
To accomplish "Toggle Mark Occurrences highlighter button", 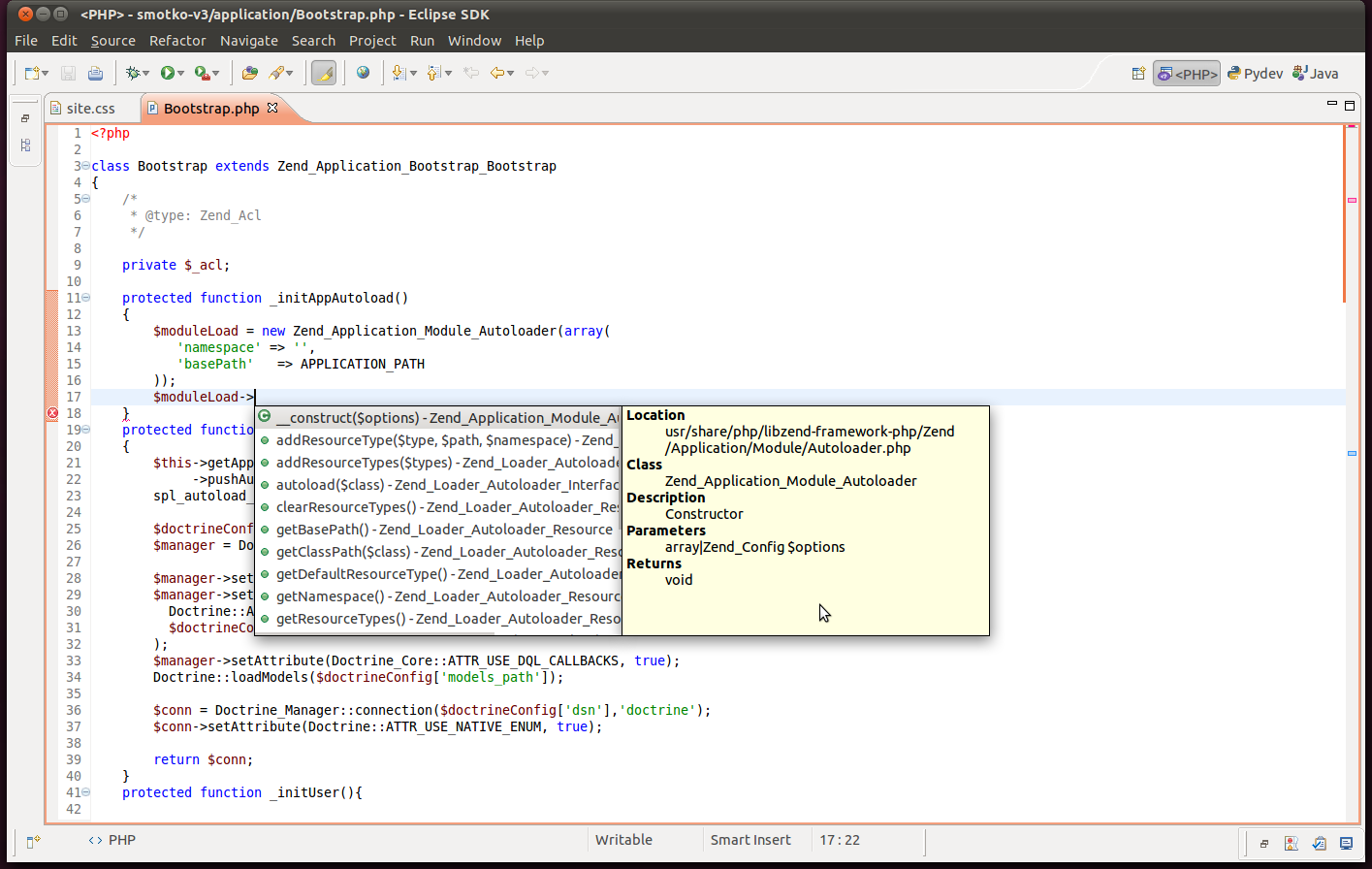I will coord(324,73).
